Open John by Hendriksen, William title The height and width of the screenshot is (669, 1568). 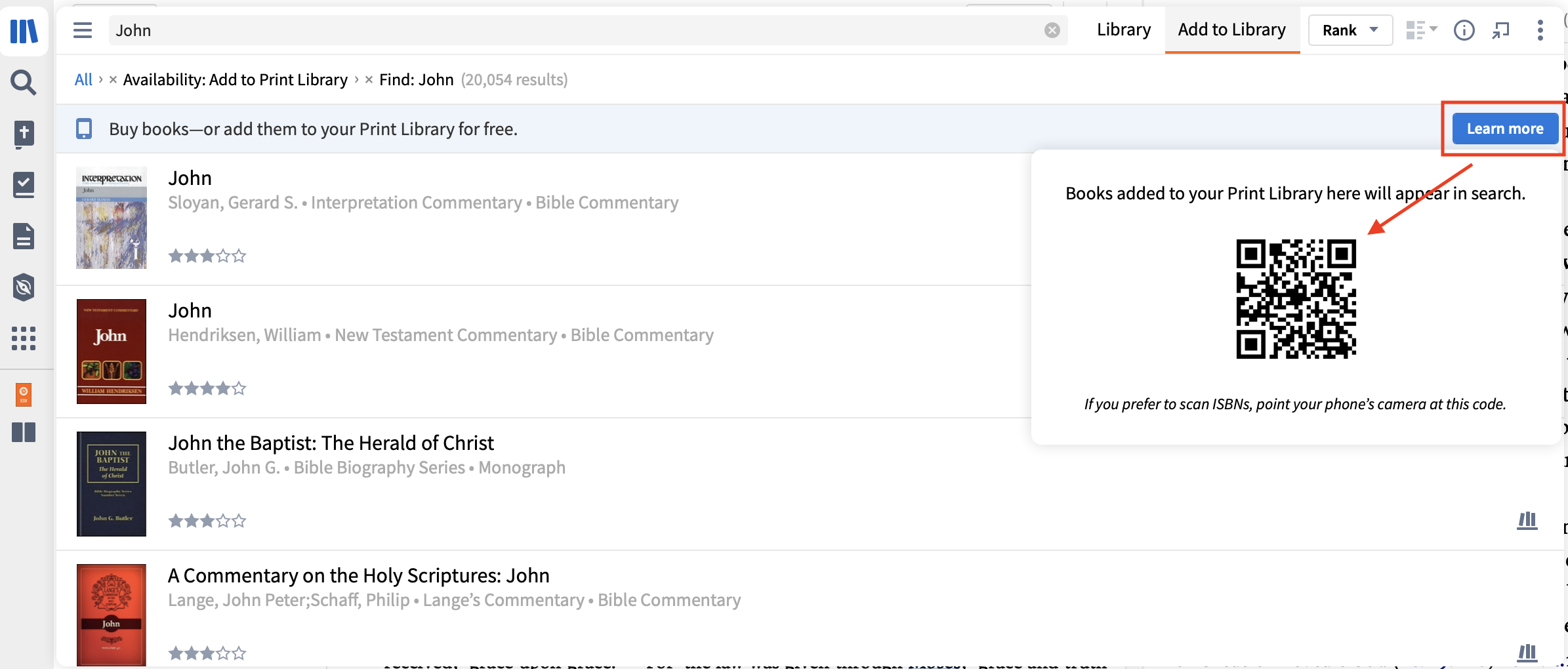point(190,310)
